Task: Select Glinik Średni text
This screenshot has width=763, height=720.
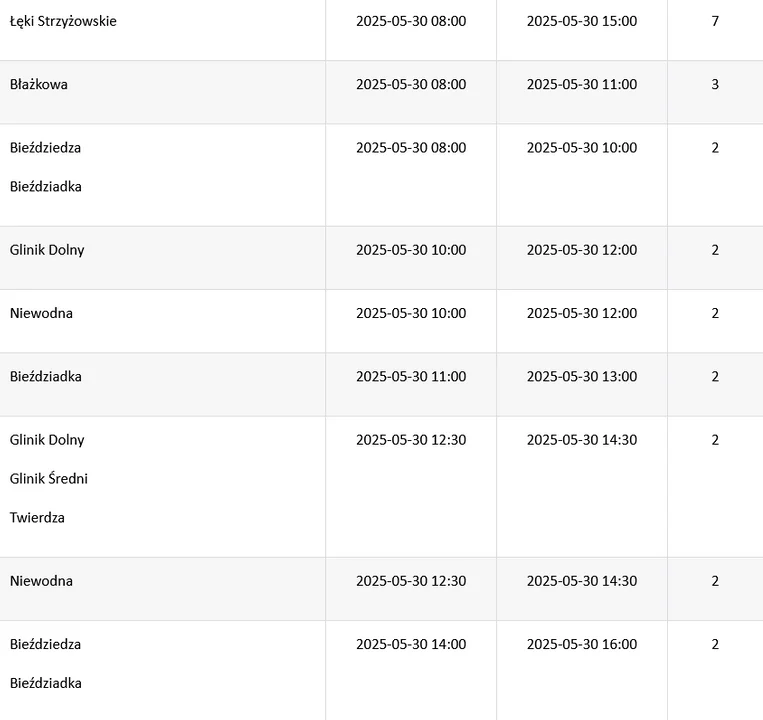Action: pyautogui.click(x=49, y=479)
